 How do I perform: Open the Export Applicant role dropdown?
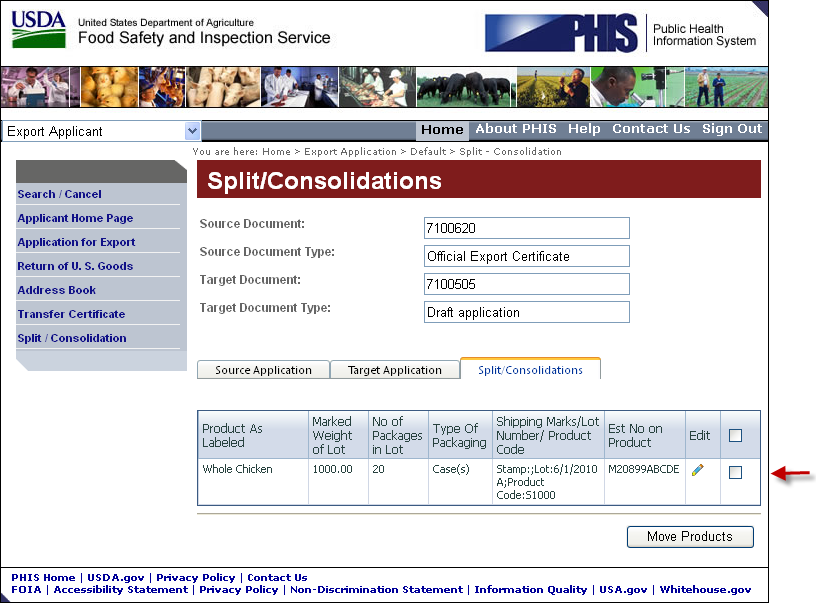(101, 131)
